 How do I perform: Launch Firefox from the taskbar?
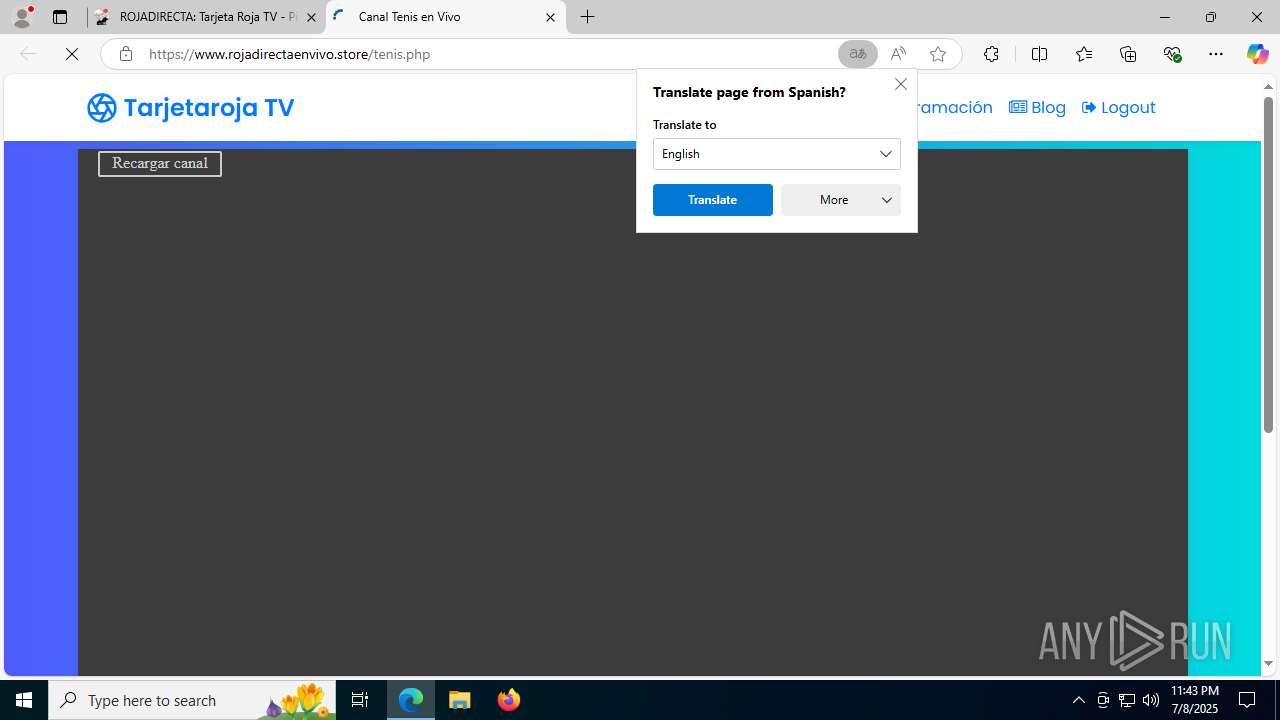(509, 700)
